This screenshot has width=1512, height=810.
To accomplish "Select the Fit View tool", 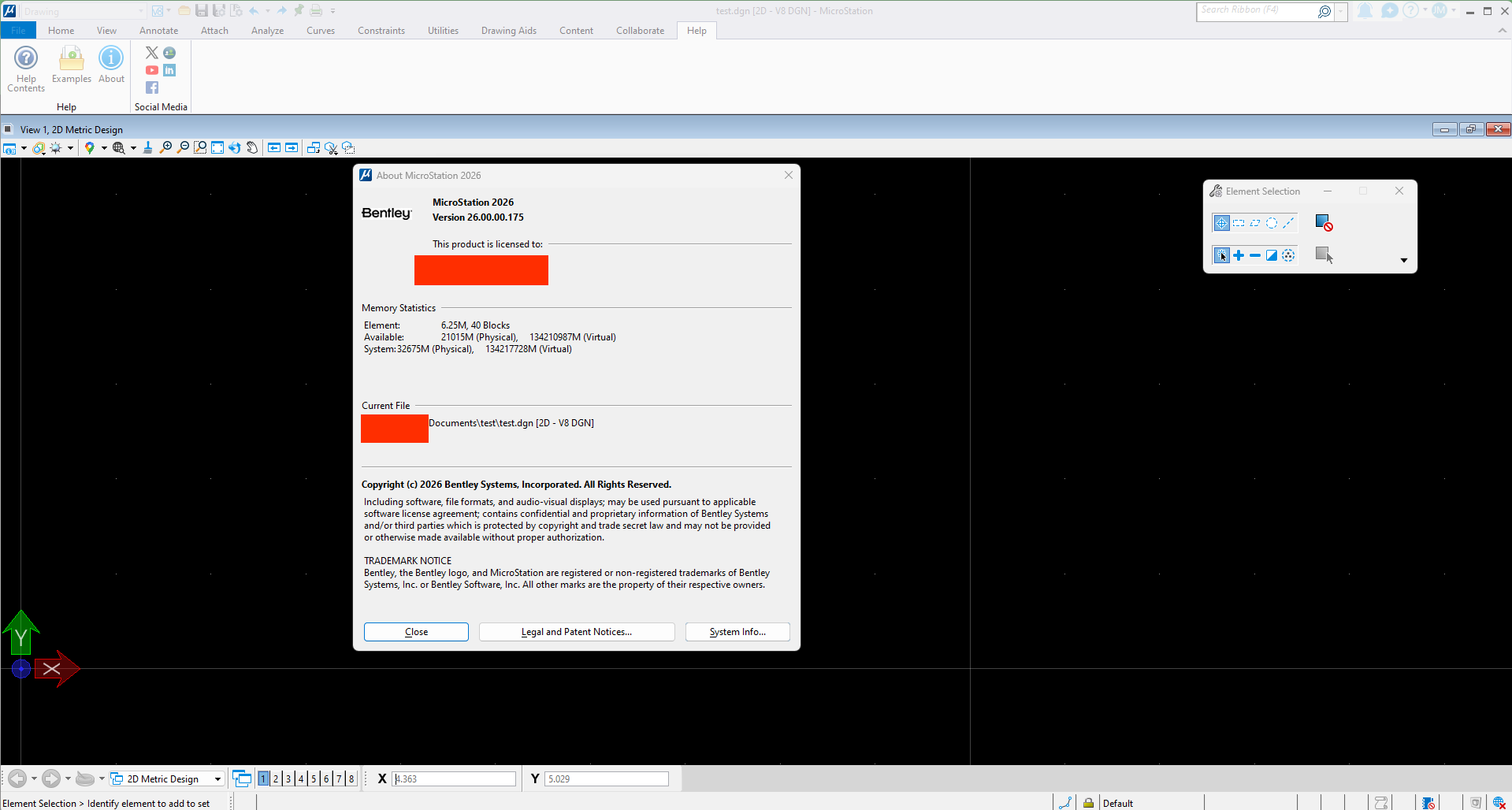I will click(217, 147).
